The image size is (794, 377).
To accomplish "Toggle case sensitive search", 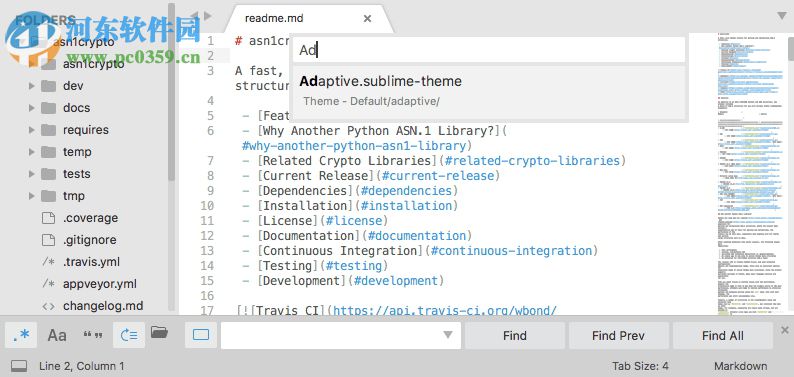I will (57, 335).
